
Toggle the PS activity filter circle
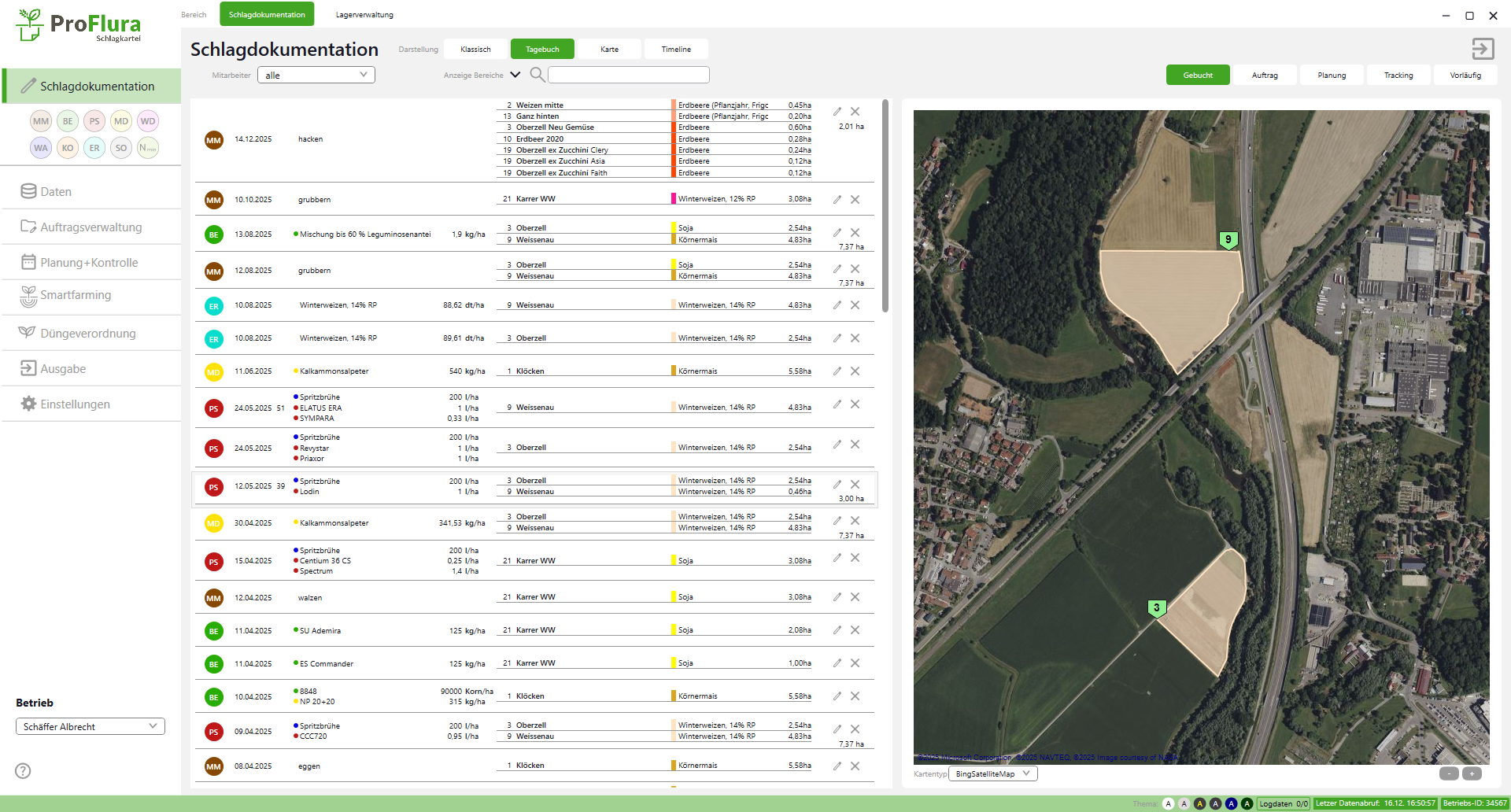[94, 121]
